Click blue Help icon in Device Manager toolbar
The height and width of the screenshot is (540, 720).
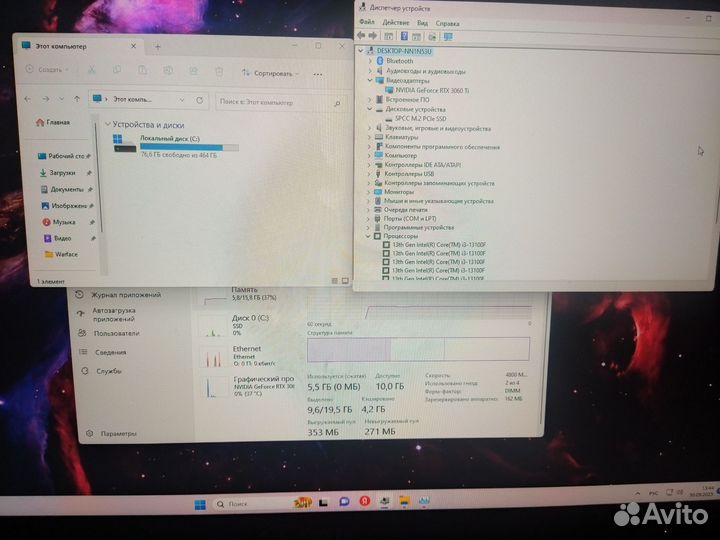tap(404, 36)
